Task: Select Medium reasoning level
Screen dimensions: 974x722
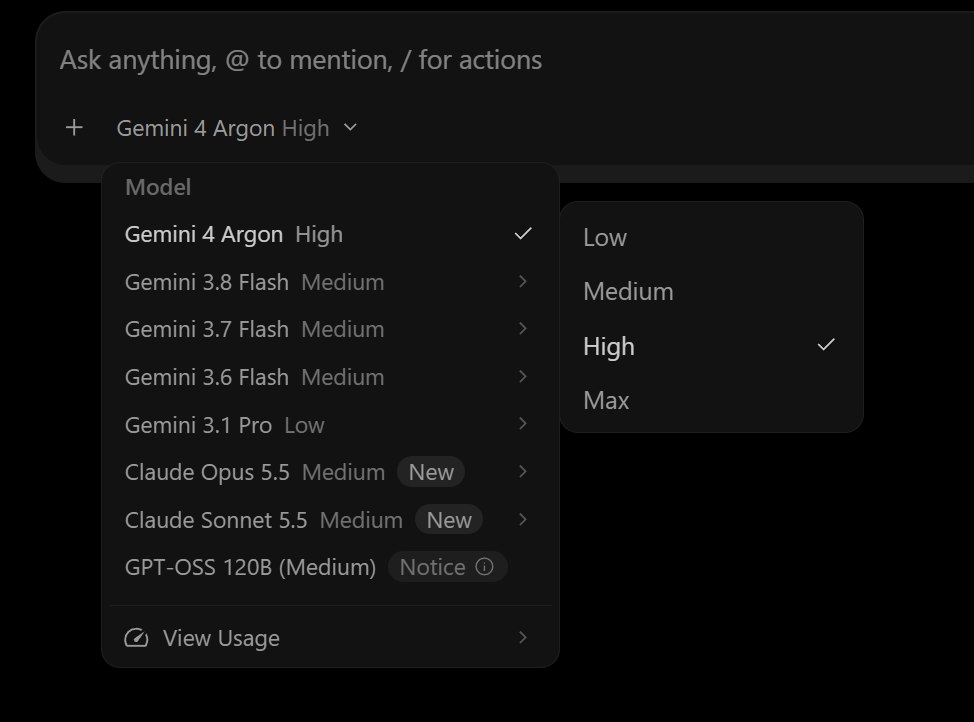Action: (712, 291)
